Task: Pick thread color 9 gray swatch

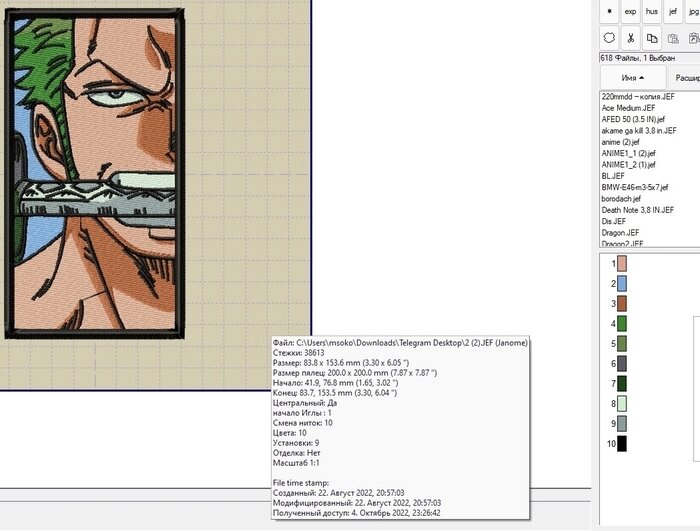Action: click(621, 423)
